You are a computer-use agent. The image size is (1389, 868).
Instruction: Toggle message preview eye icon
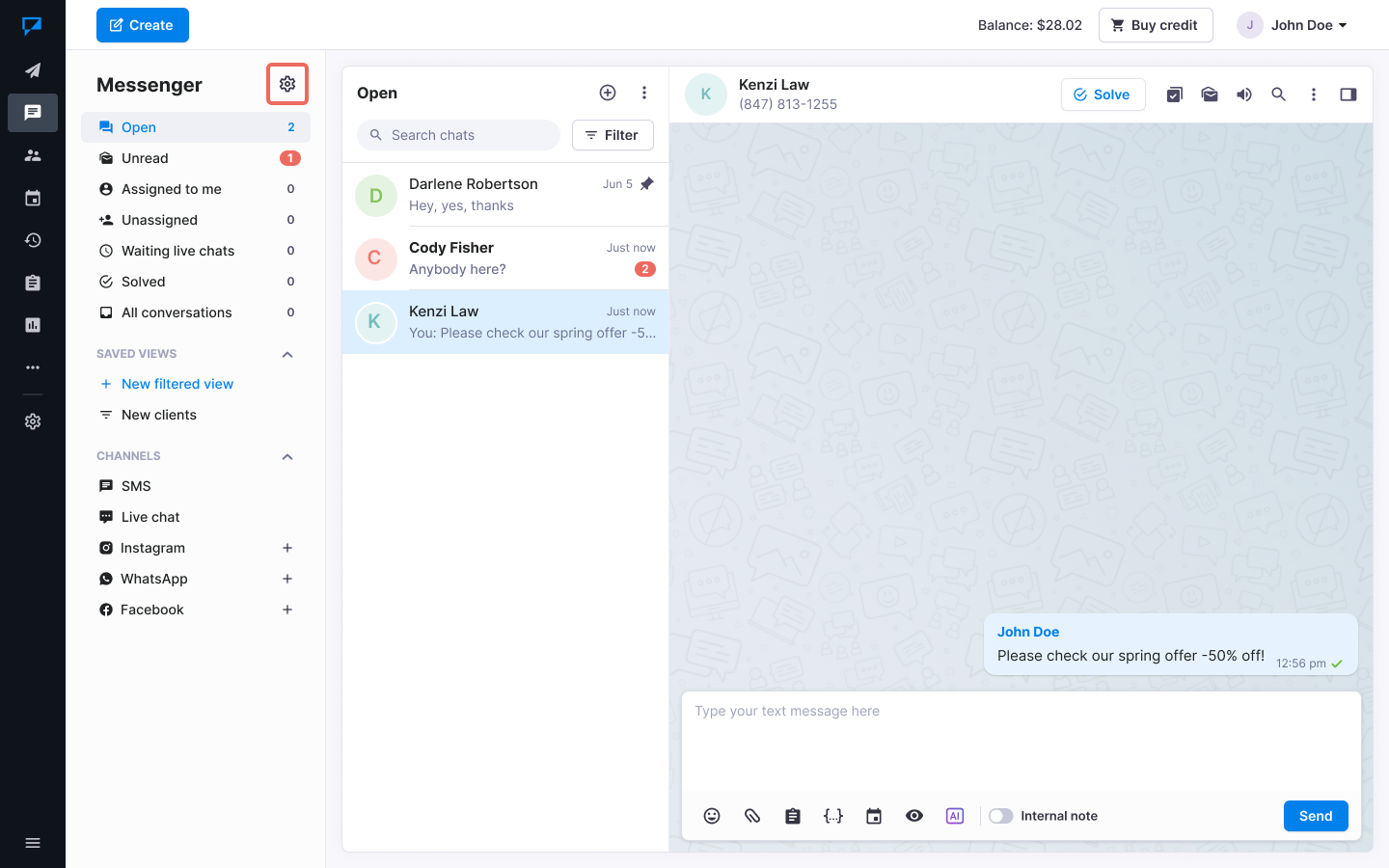tap(914, 816)
